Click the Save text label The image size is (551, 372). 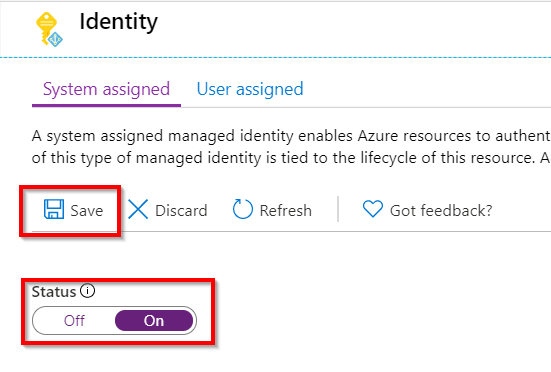point(87,211)
